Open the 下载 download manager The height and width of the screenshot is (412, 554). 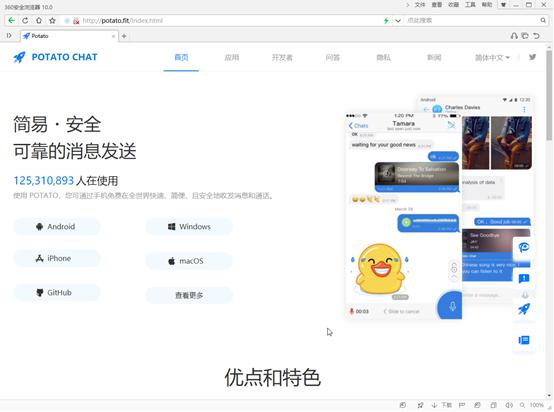click(442, 405)
